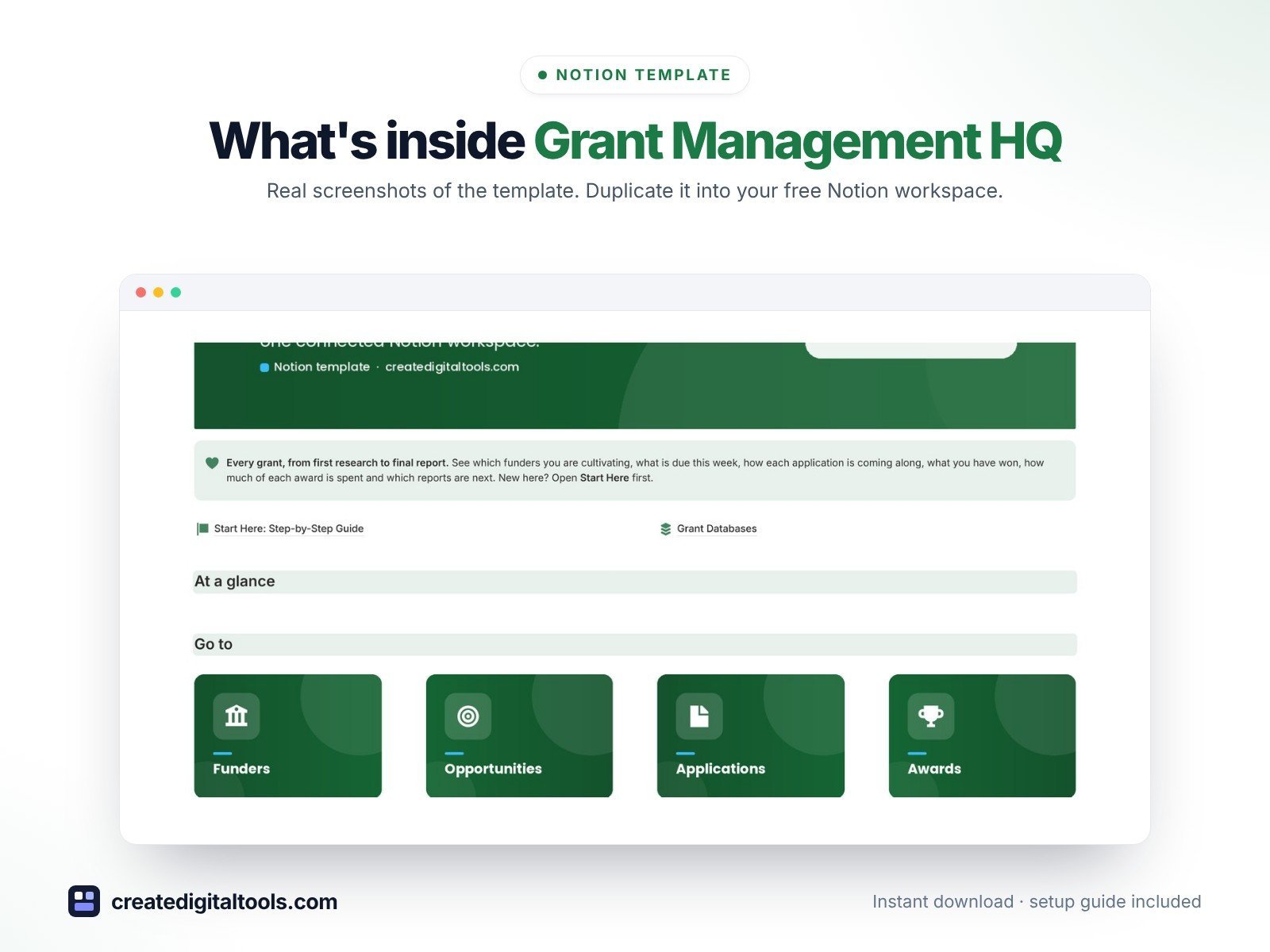Open the Funders bank building icon
This screenshot has width=1270, height=952.
[237, 716]
